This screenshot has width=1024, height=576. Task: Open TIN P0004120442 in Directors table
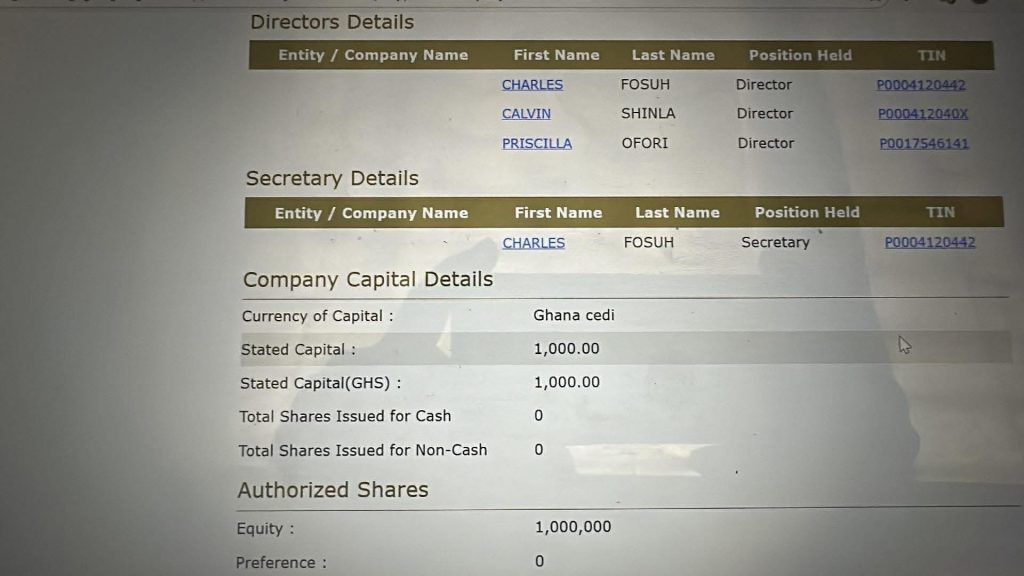[x=921, y=85]
